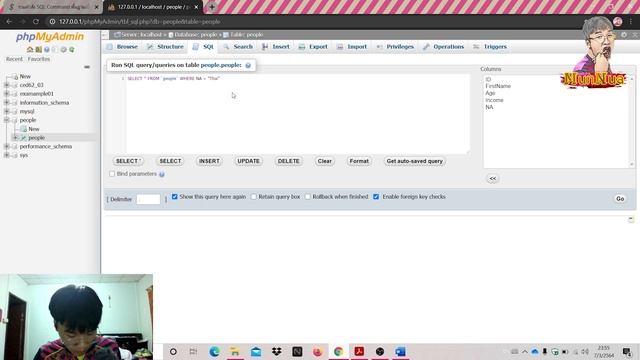
Task: Enable Bind parameters checkbox
Action: pos(112,174)
